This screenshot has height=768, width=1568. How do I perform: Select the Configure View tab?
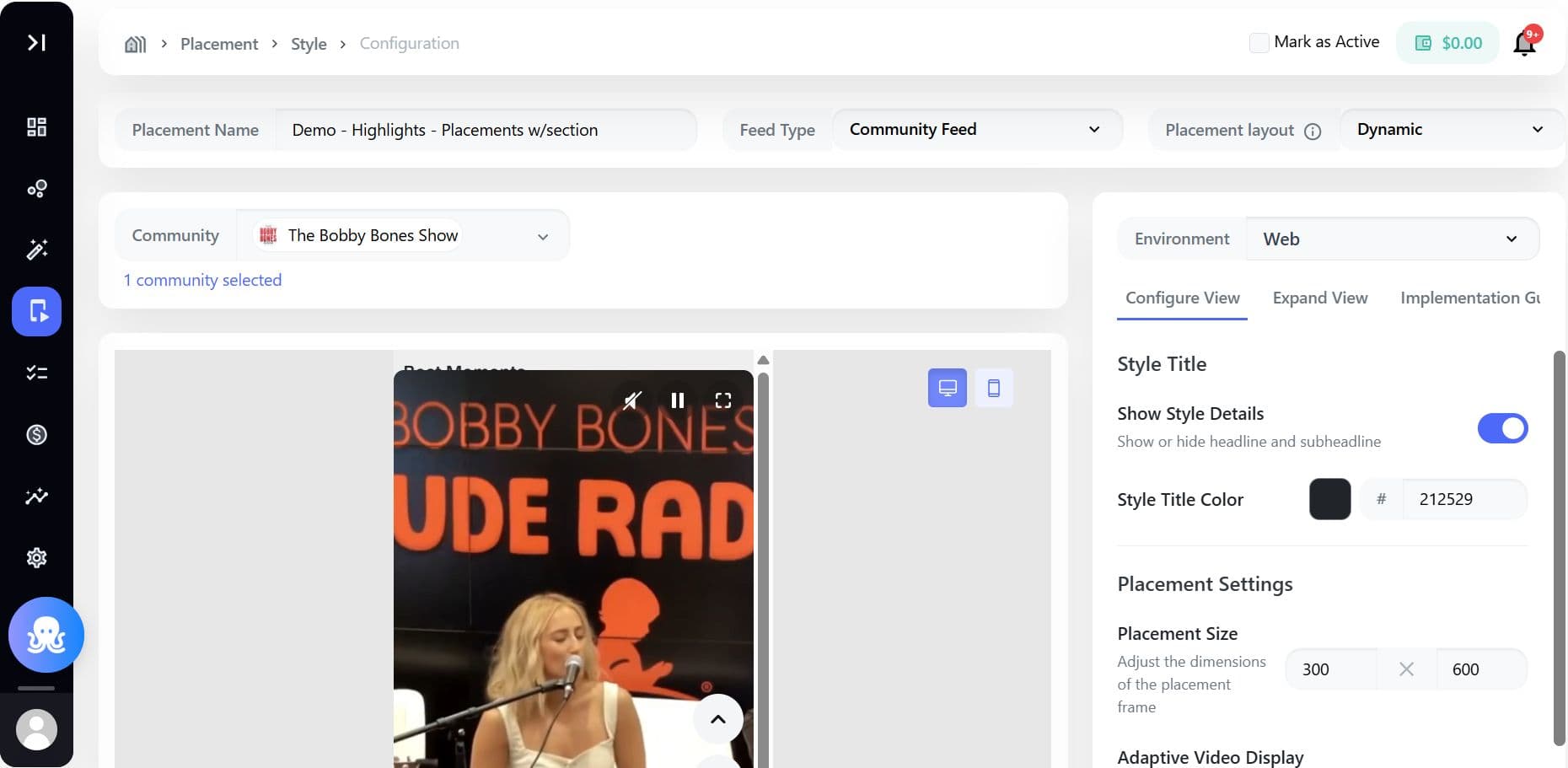coord(1182,298)
